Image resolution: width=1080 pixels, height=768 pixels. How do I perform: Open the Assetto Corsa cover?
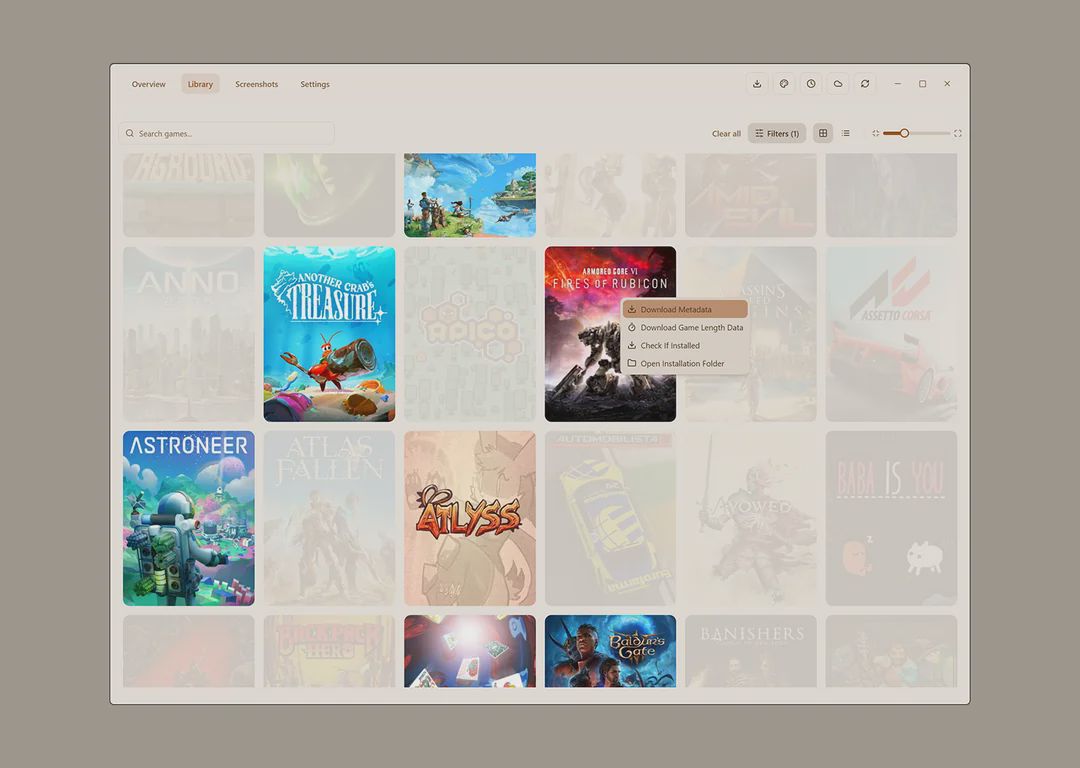point(891,334)
